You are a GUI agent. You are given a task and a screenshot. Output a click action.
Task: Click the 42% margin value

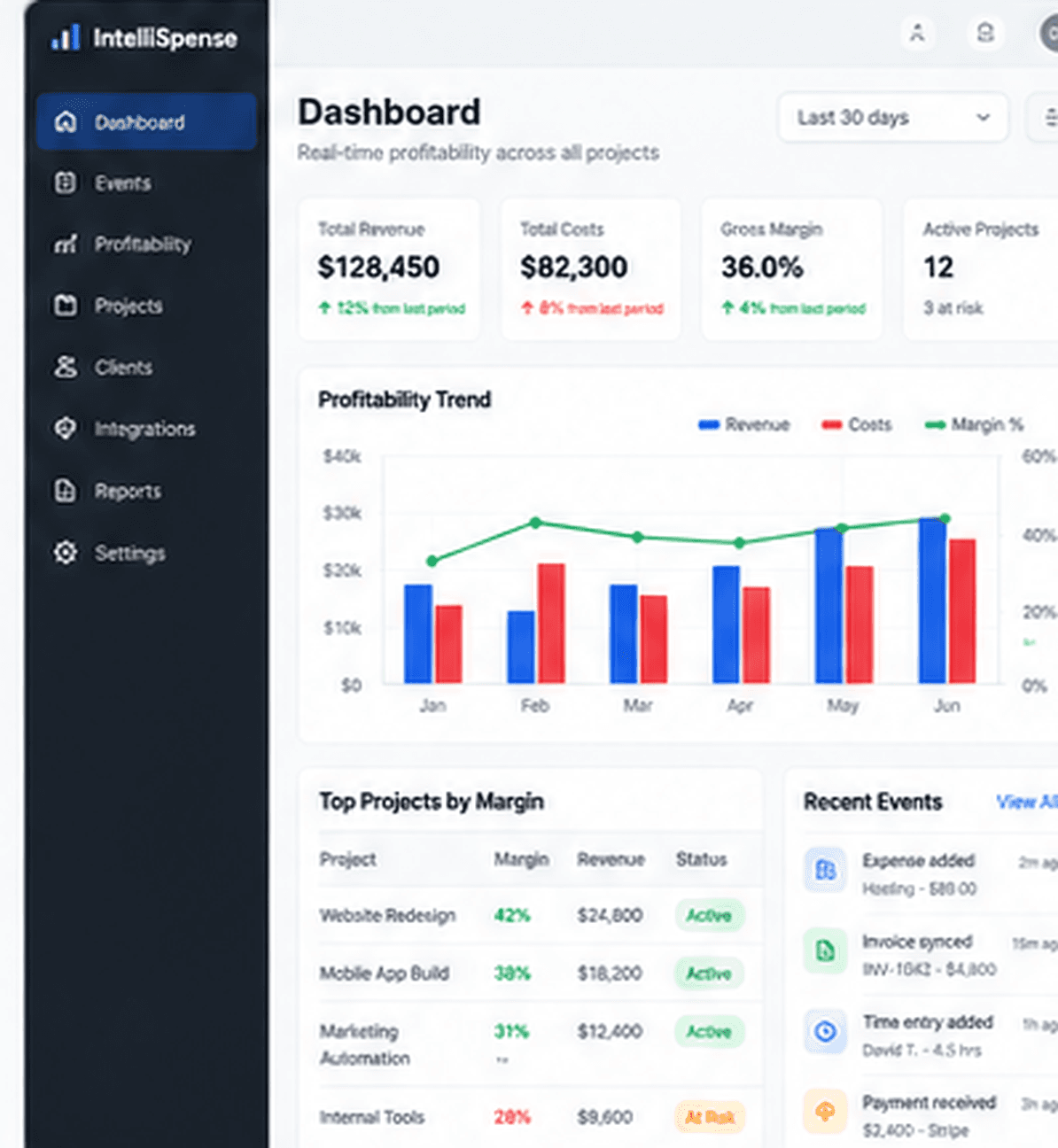point(512,915)
